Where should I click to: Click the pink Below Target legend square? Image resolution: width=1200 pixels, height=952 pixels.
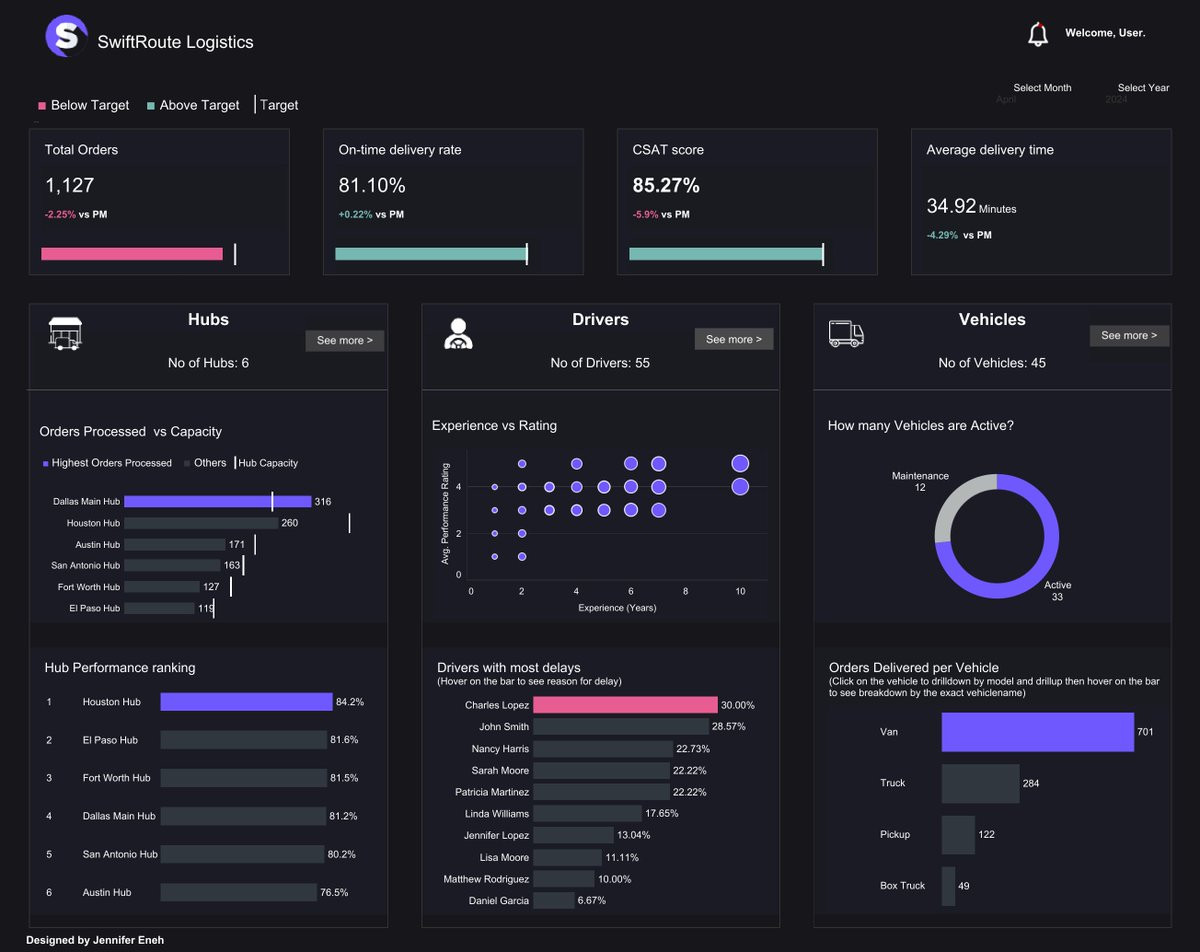[x=42, y=105]
